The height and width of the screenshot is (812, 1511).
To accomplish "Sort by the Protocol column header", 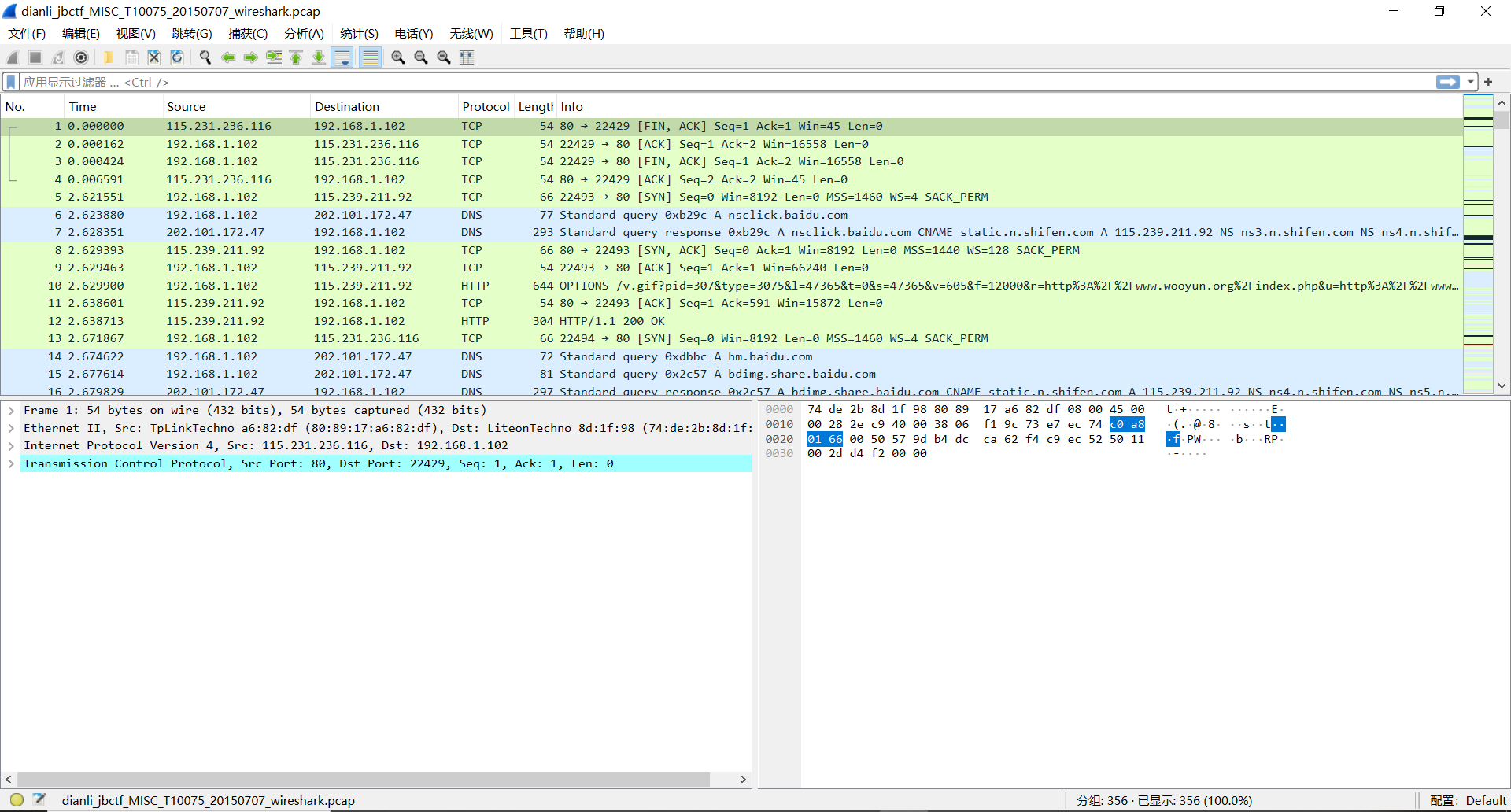I will click(486, 107).
